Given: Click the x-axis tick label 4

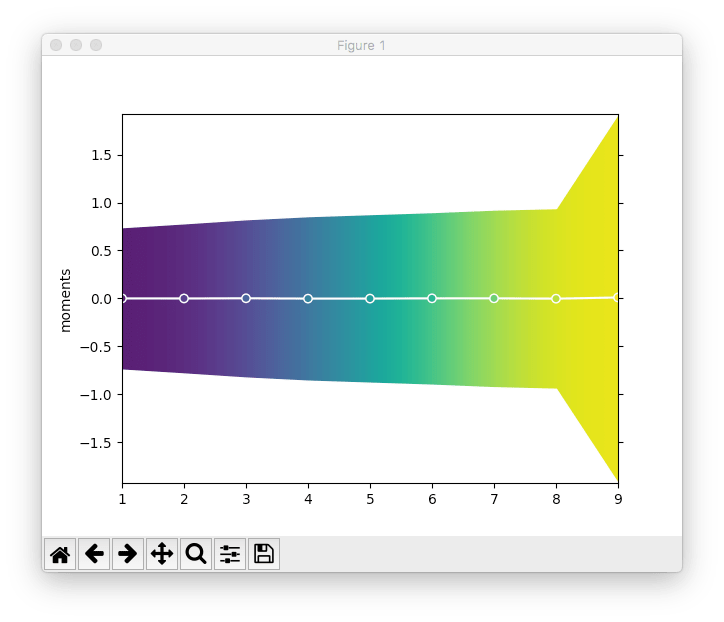Looking at the screenshot, I should click(308, 499).
